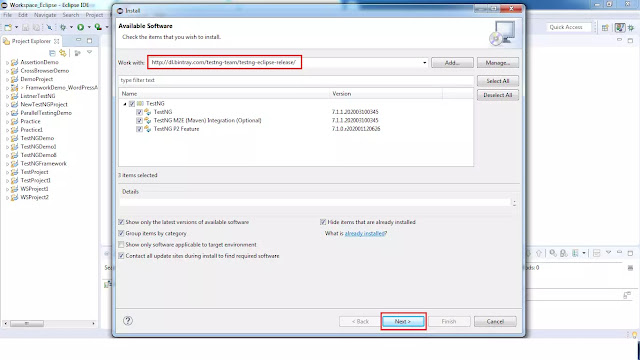640x360 pixels.
Task: Click the Cancel button in Install dialog
Action: [x=495, y=322]
